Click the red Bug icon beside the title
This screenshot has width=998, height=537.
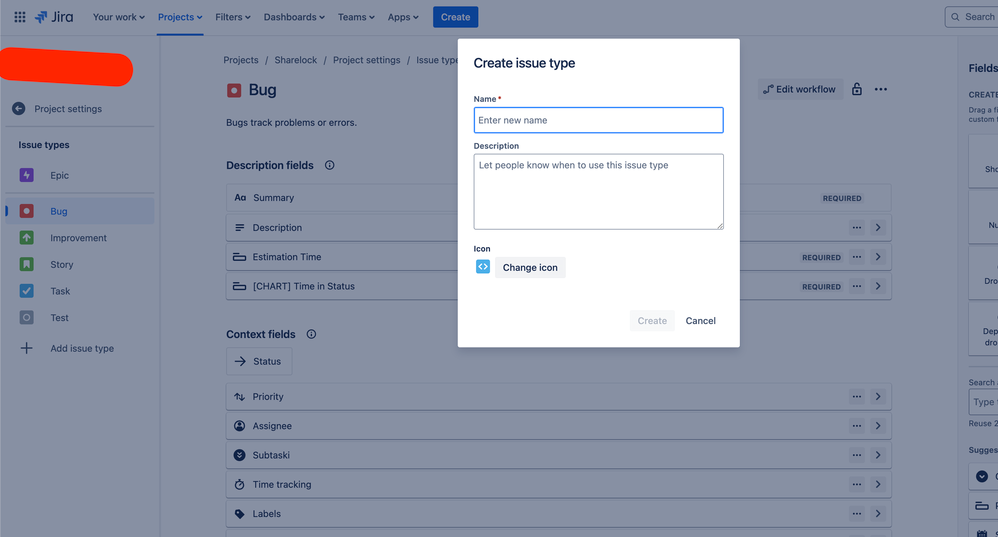234,90
